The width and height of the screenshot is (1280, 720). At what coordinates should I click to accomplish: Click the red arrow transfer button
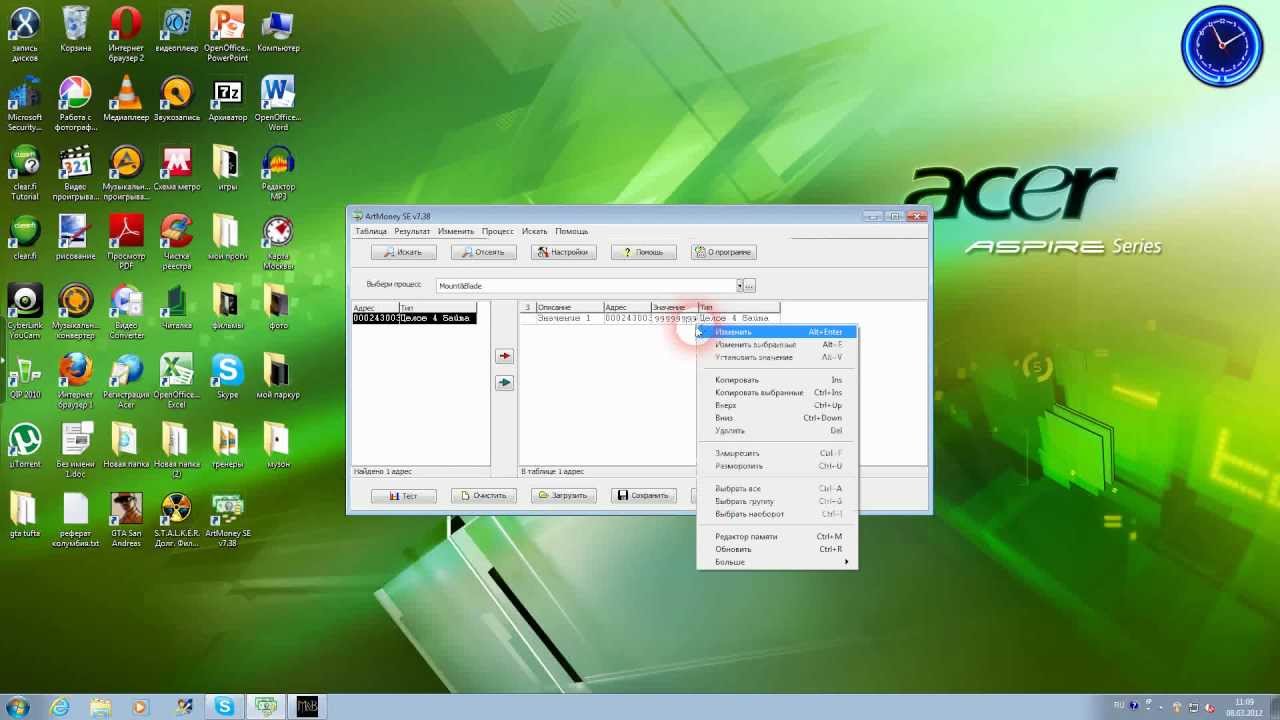(504, 356)
